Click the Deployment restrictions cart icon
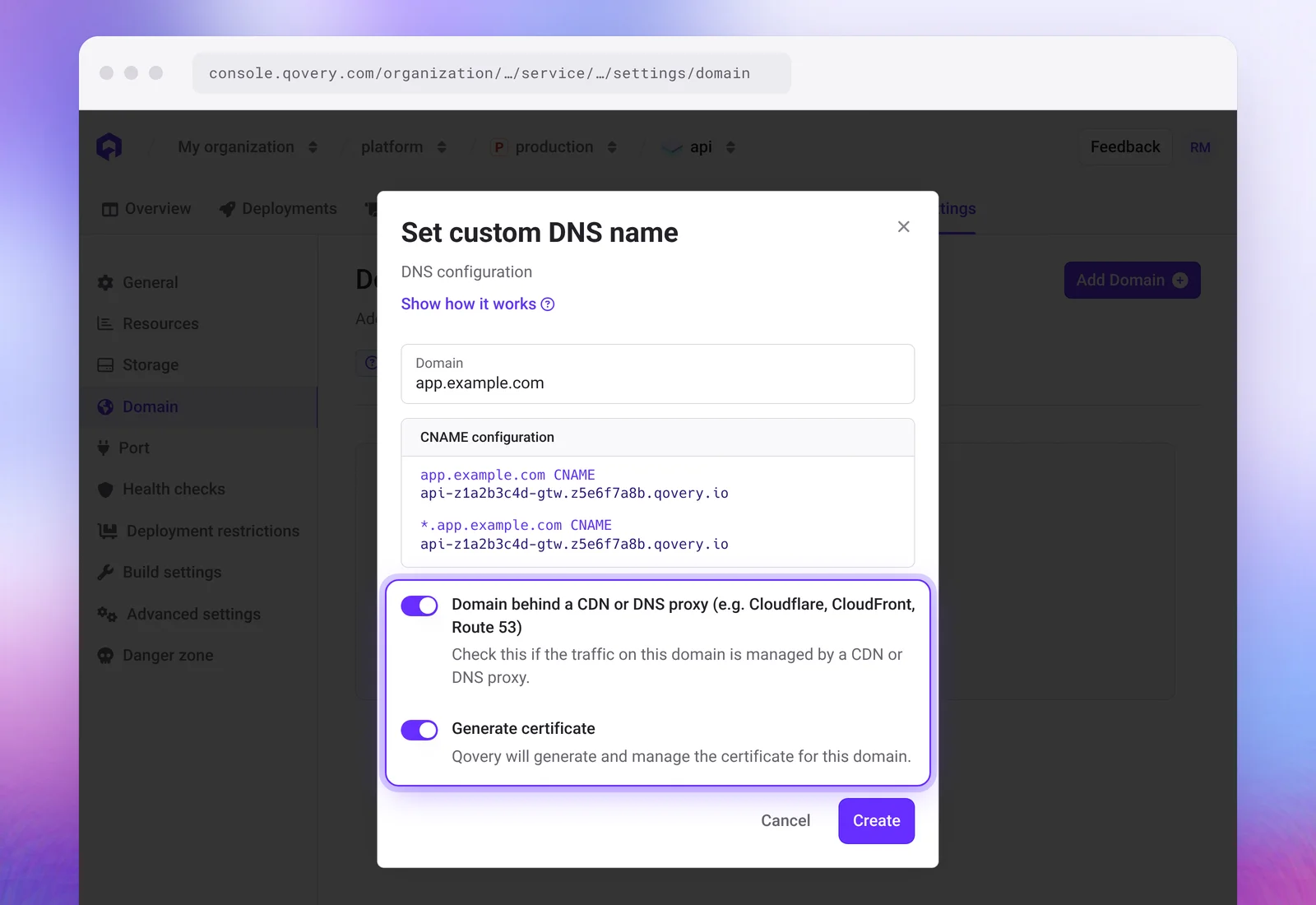Screen dimensions: 1316x905 [x=107, y=531]
